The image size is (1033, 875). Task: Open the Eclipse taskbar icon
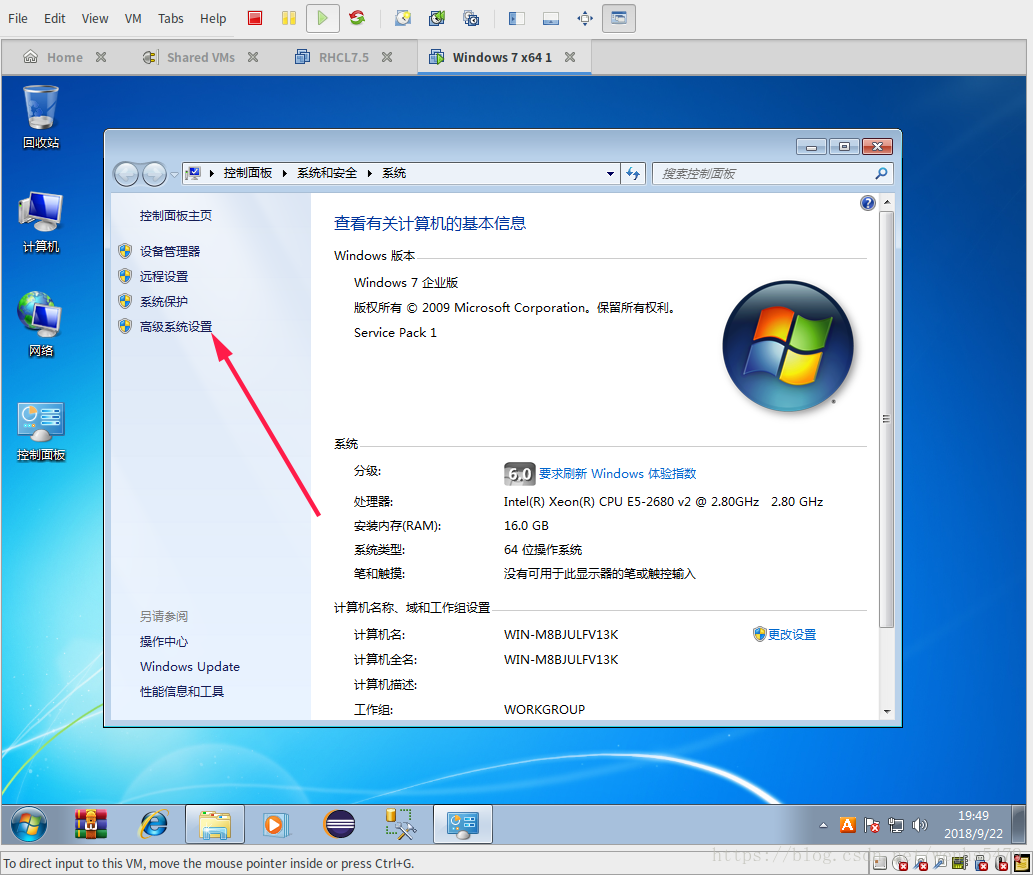point(339,824)
